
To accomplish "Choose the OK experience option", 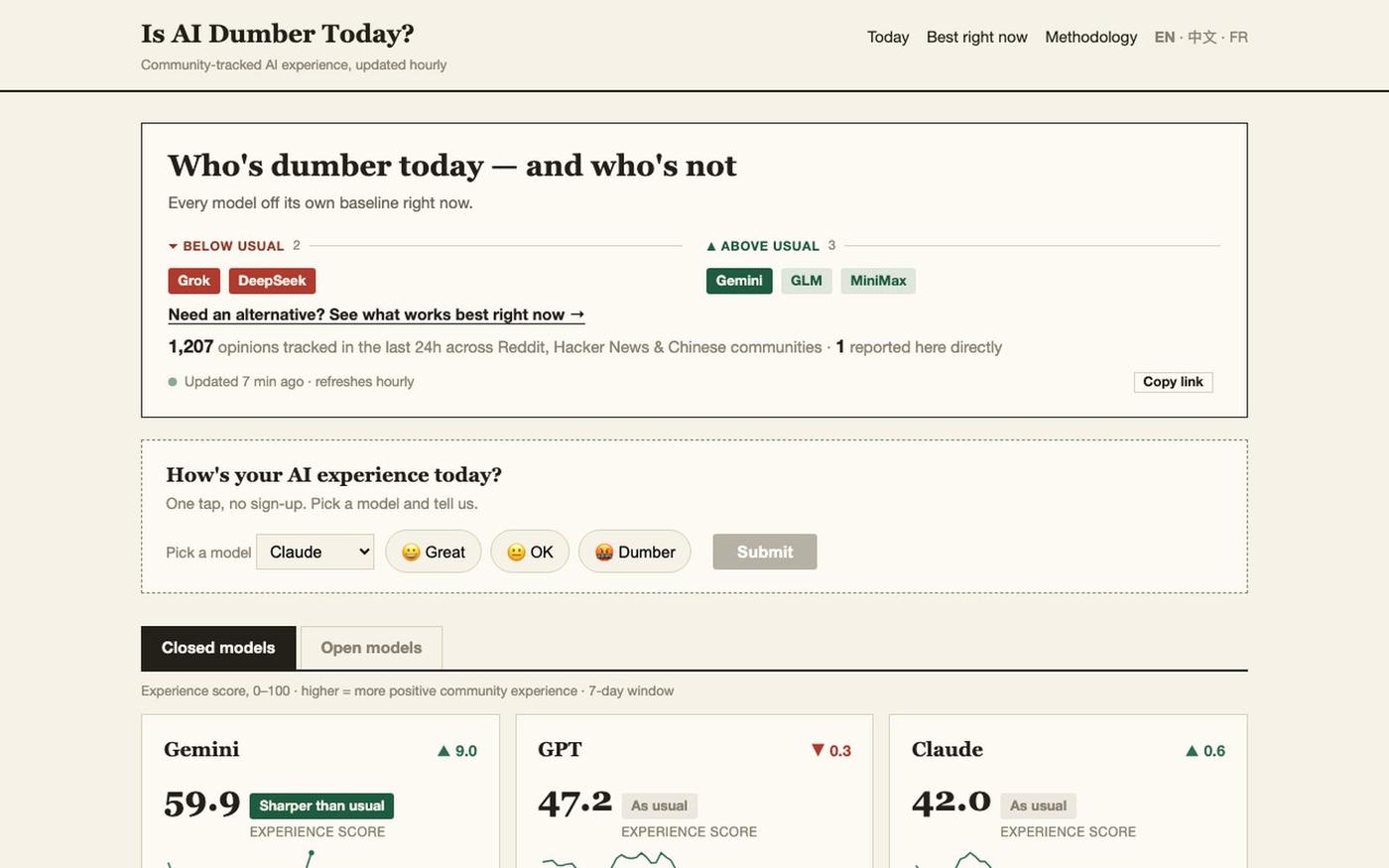I will 530,552.
